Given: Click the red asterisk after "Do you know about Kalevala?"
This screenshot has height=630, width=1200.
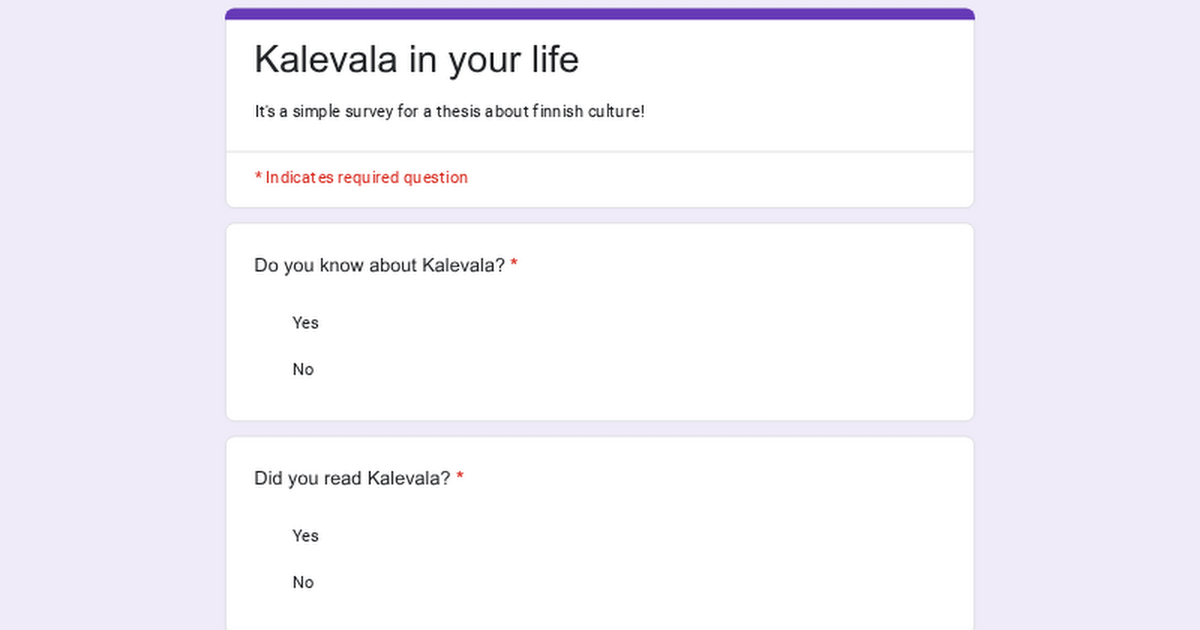Looking at the screenshot, I should [514, 265].
